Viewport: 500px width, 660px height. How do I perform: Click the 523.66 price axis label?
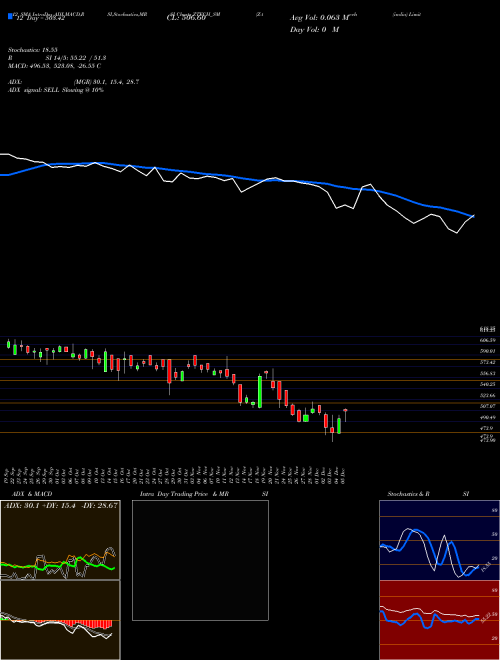point(488,396)
